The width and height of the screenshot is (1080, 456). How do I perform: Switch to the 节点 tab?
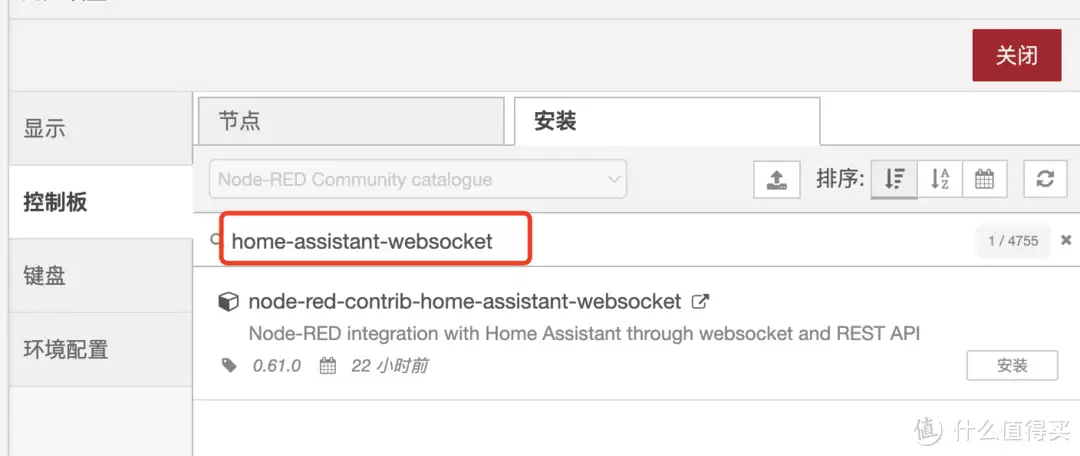coord(351,121)
